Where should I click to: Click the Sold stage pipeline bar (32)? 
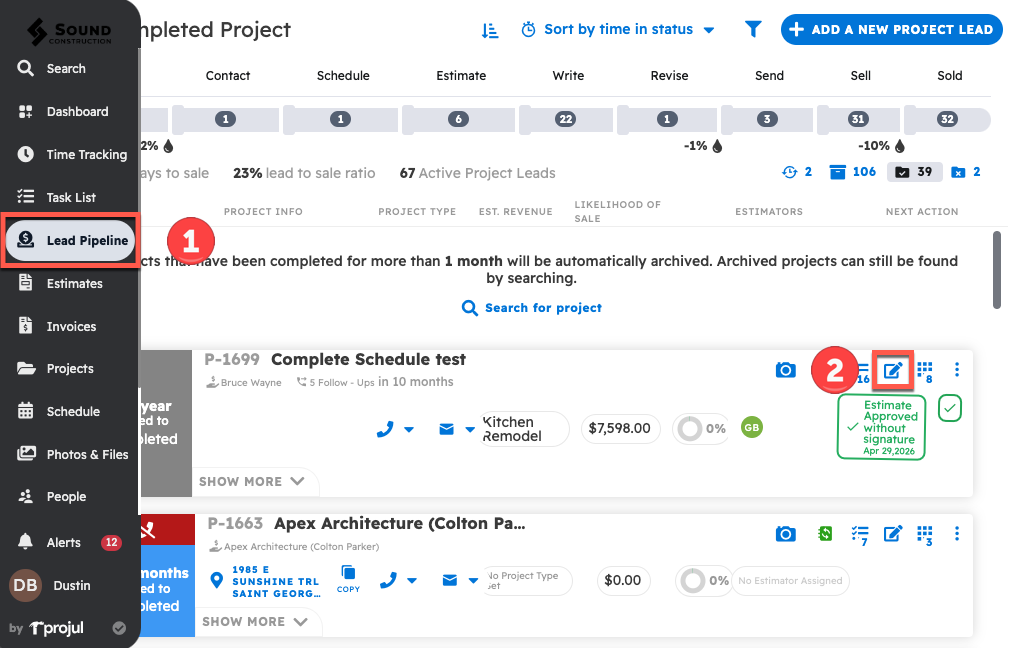click(947, 120)
